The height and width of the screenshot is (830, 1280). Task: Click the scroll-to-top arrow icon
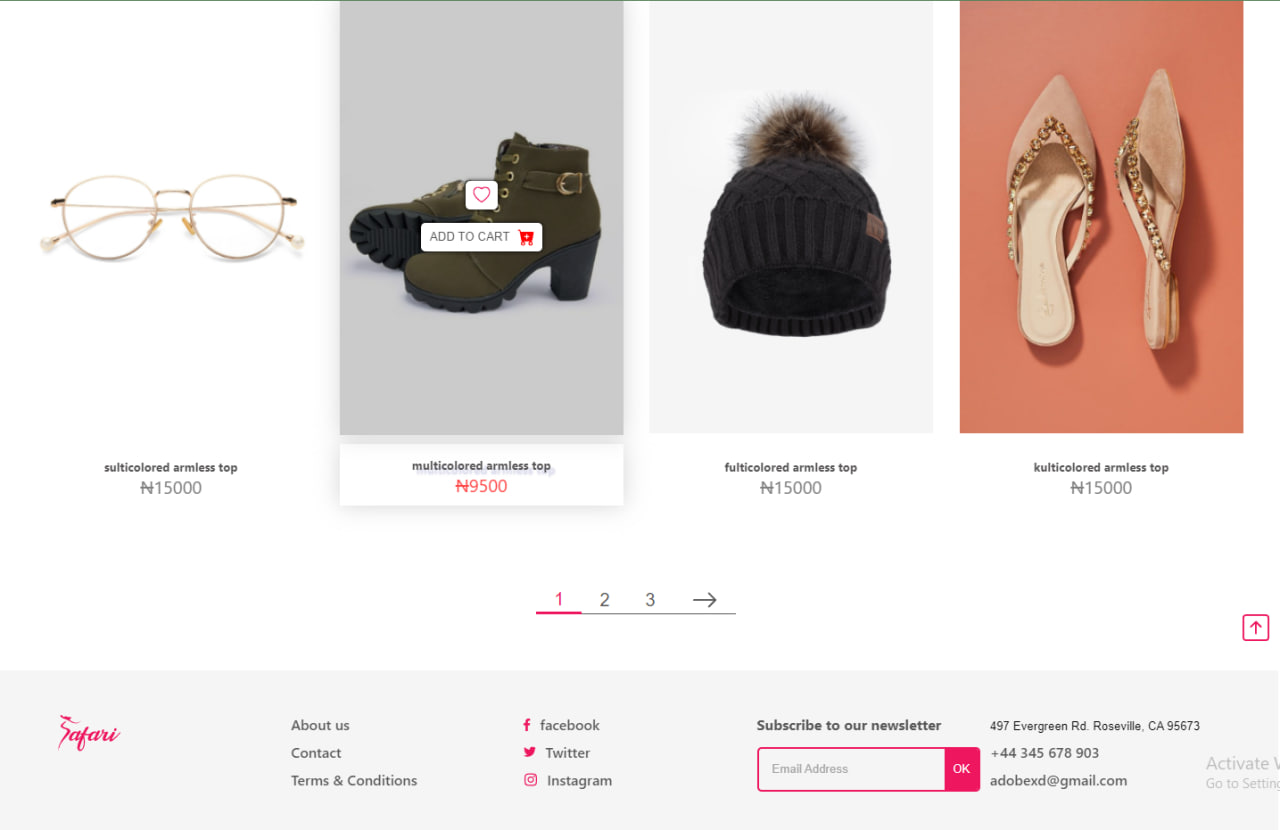(x=1256, y=628)
